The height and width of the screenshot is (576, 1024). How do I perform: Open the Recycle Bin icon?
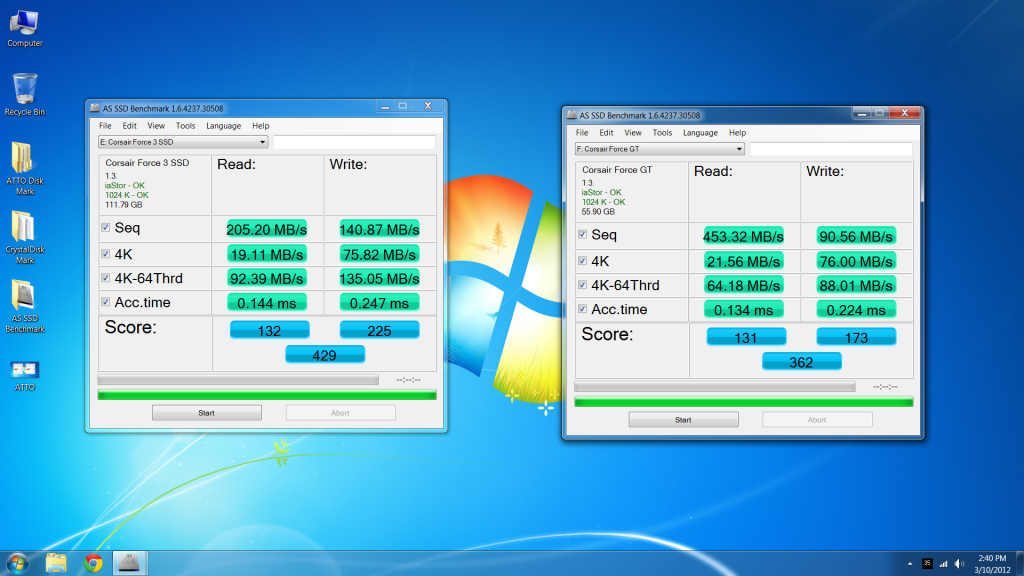click(x=25, y=94)
